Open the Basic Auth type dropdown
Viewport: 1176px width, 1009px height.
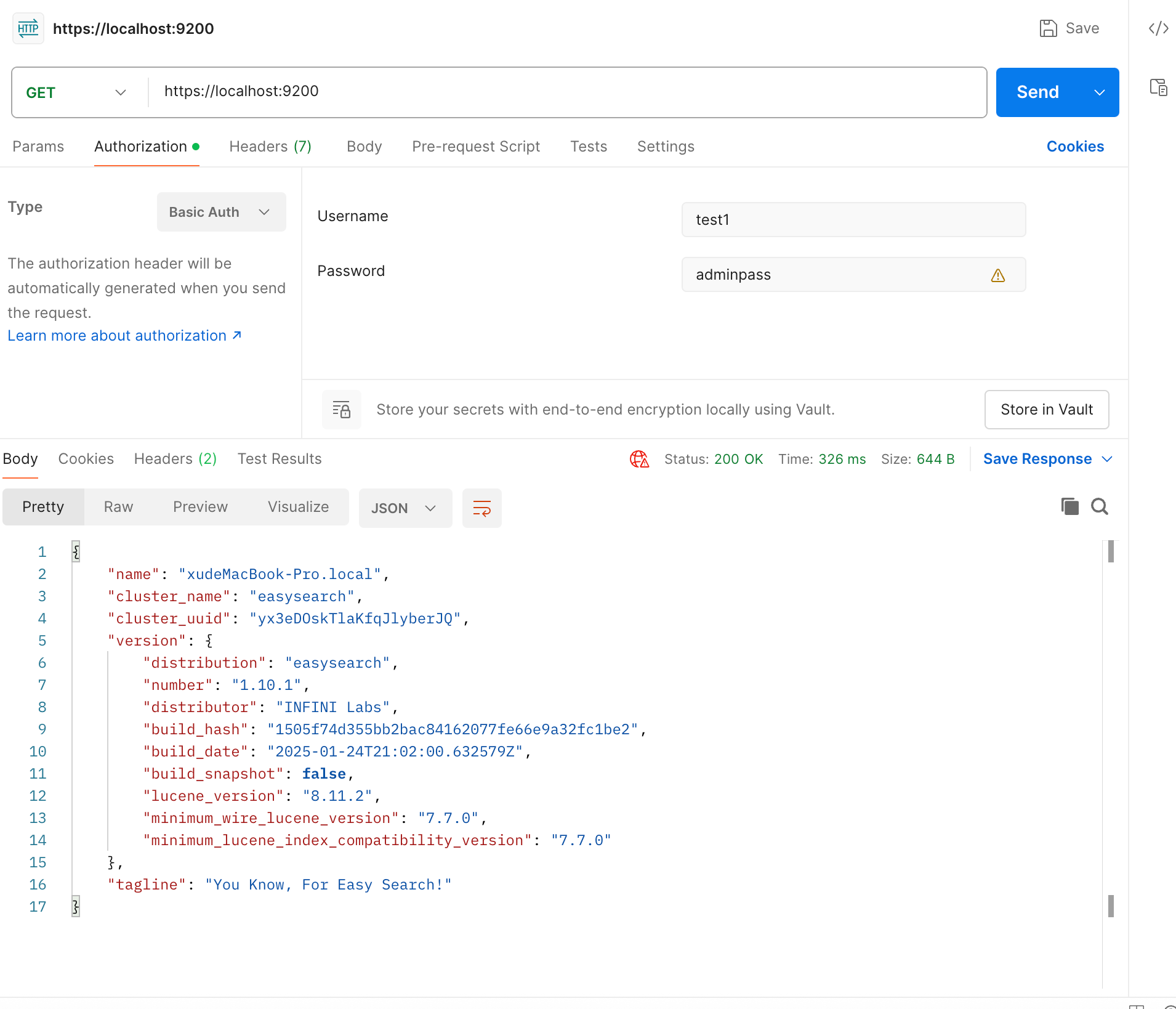[222, 212]
